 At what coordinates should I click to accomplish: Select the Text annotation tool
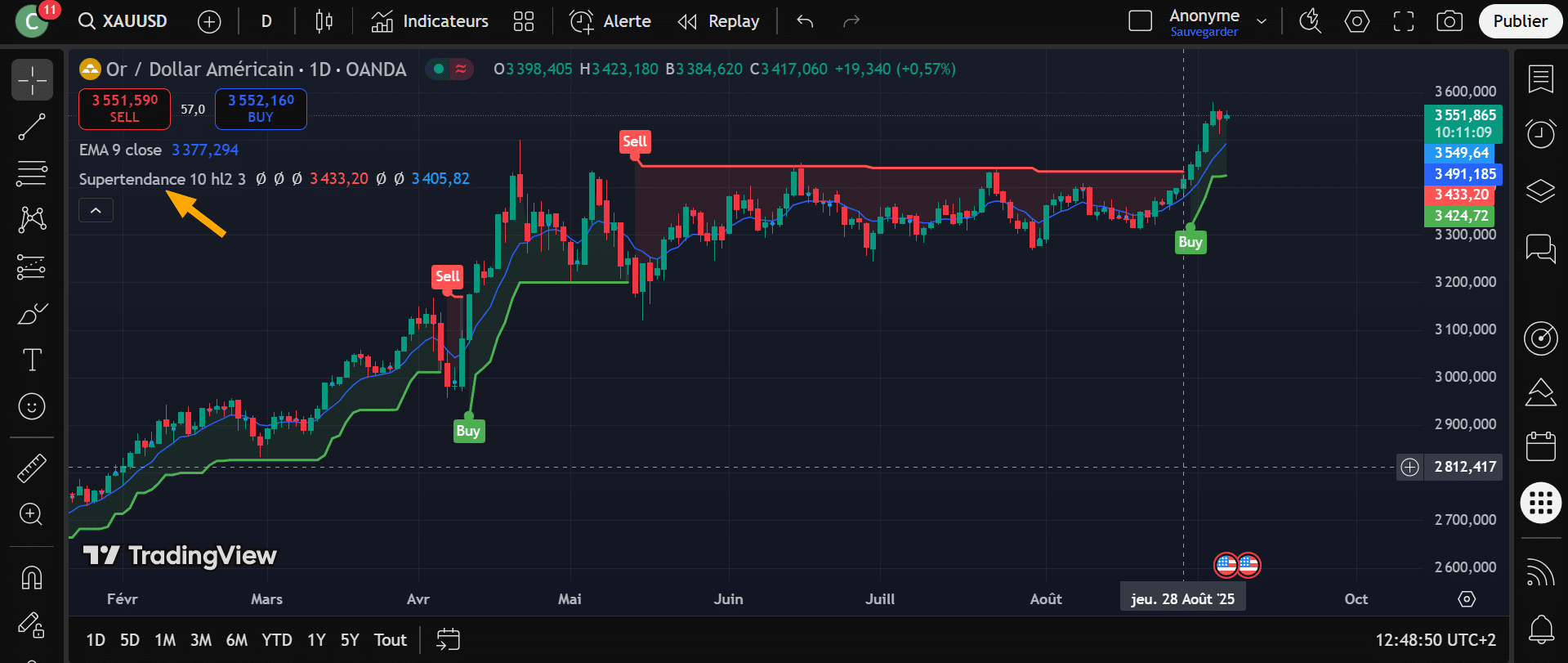(32, 360)
